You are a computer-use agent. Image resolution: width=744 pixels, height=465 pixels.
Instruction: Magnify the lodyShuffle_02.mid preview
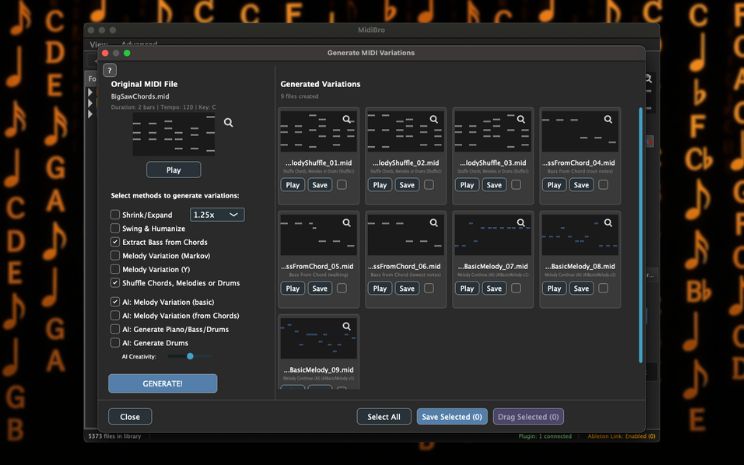click(x=434, y=119)
